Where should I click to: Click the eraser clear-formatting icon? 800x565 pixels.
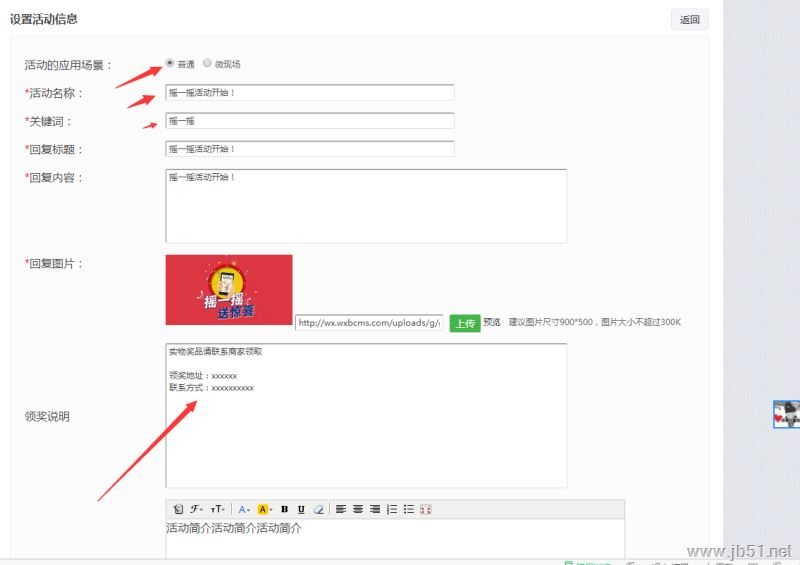318,509
